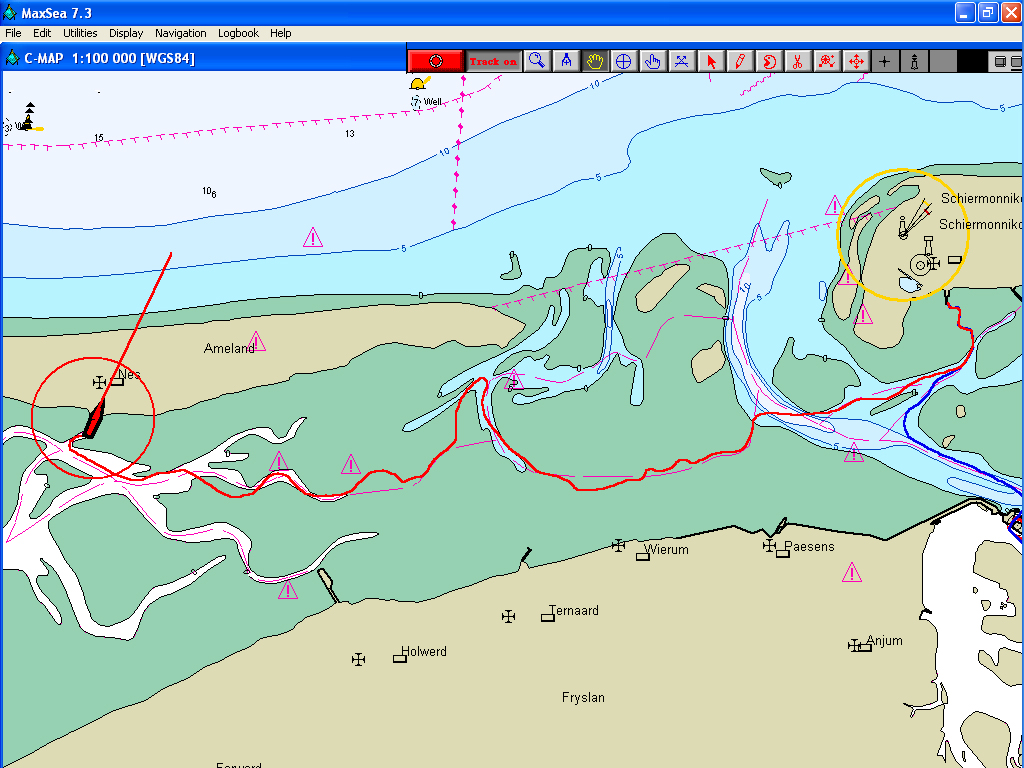Click the lighthouse buoy mark icon
The height and width of the screenshot is (768, 1024).
tap(913, 61)
